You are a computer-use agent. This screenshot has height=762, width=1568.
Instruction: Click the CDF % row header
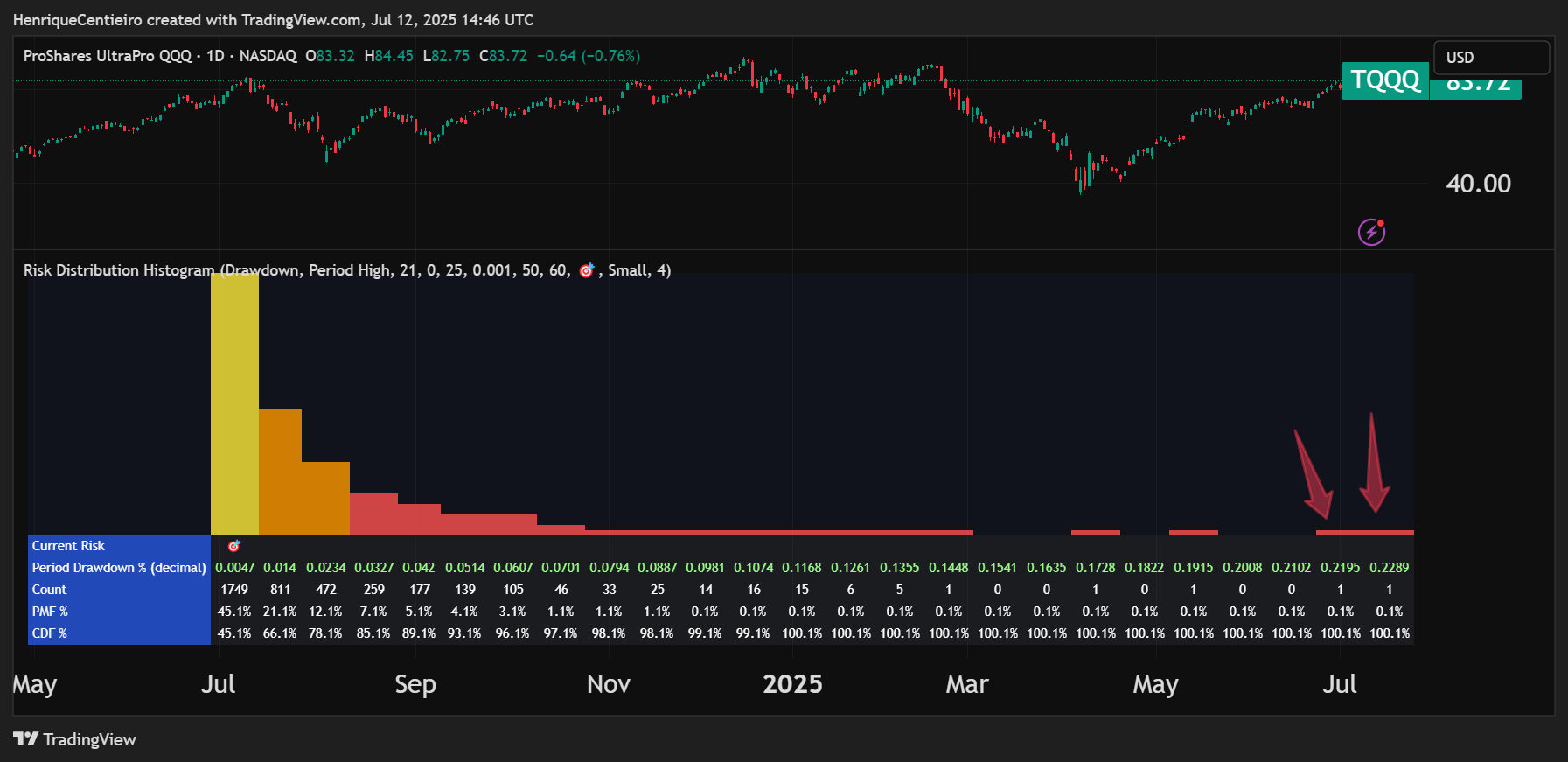pos(50,633)
